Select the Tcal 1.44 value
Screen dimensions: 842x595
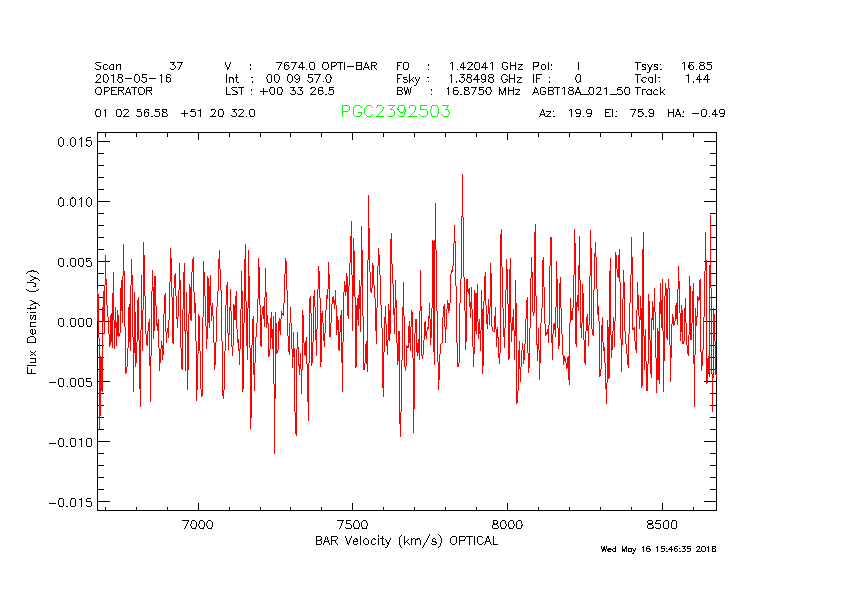coord(673,78)
